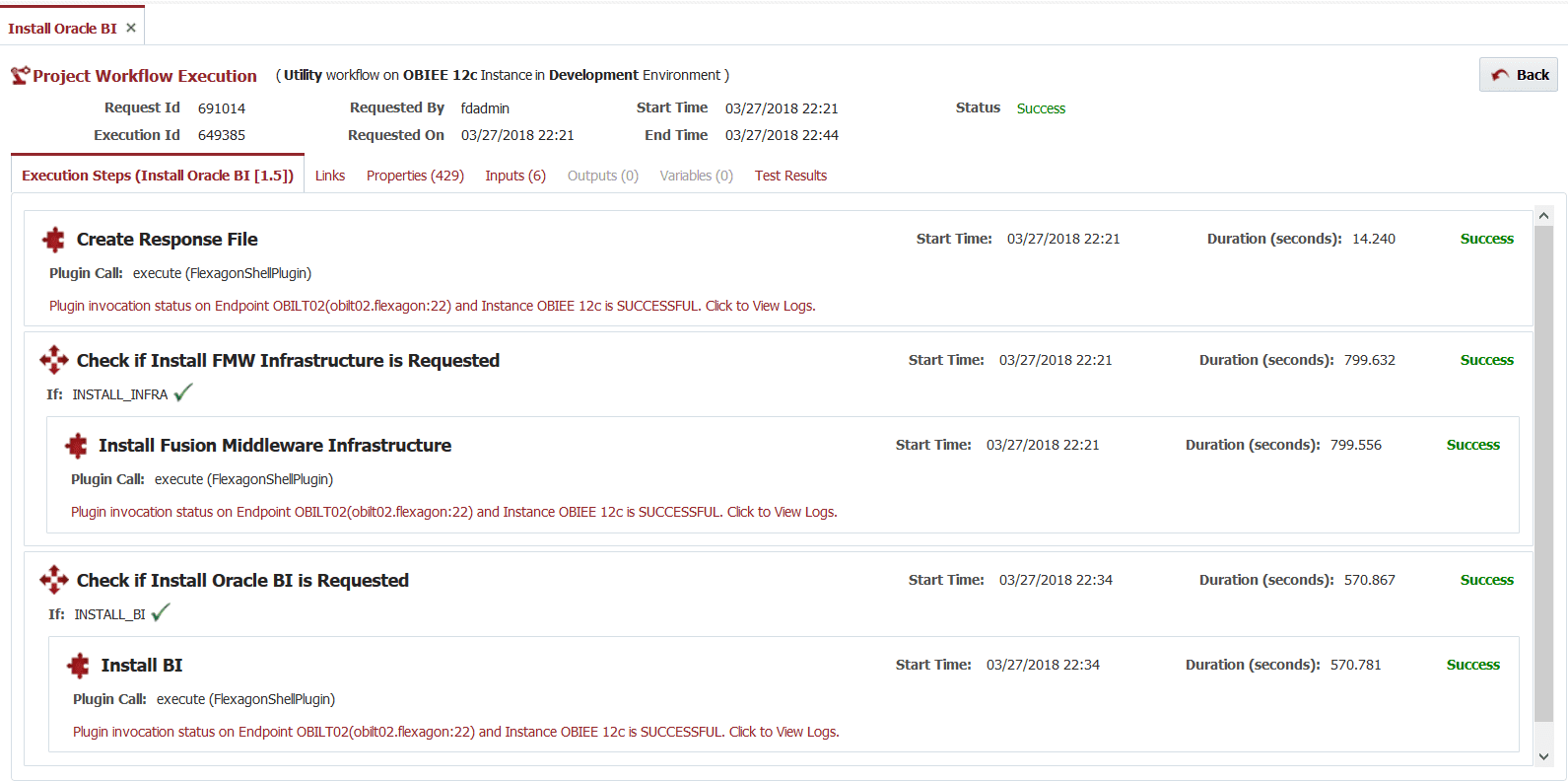Click the Install BI step title
The height and width of the screenshot is (781, 1568).
click(142, 666)
